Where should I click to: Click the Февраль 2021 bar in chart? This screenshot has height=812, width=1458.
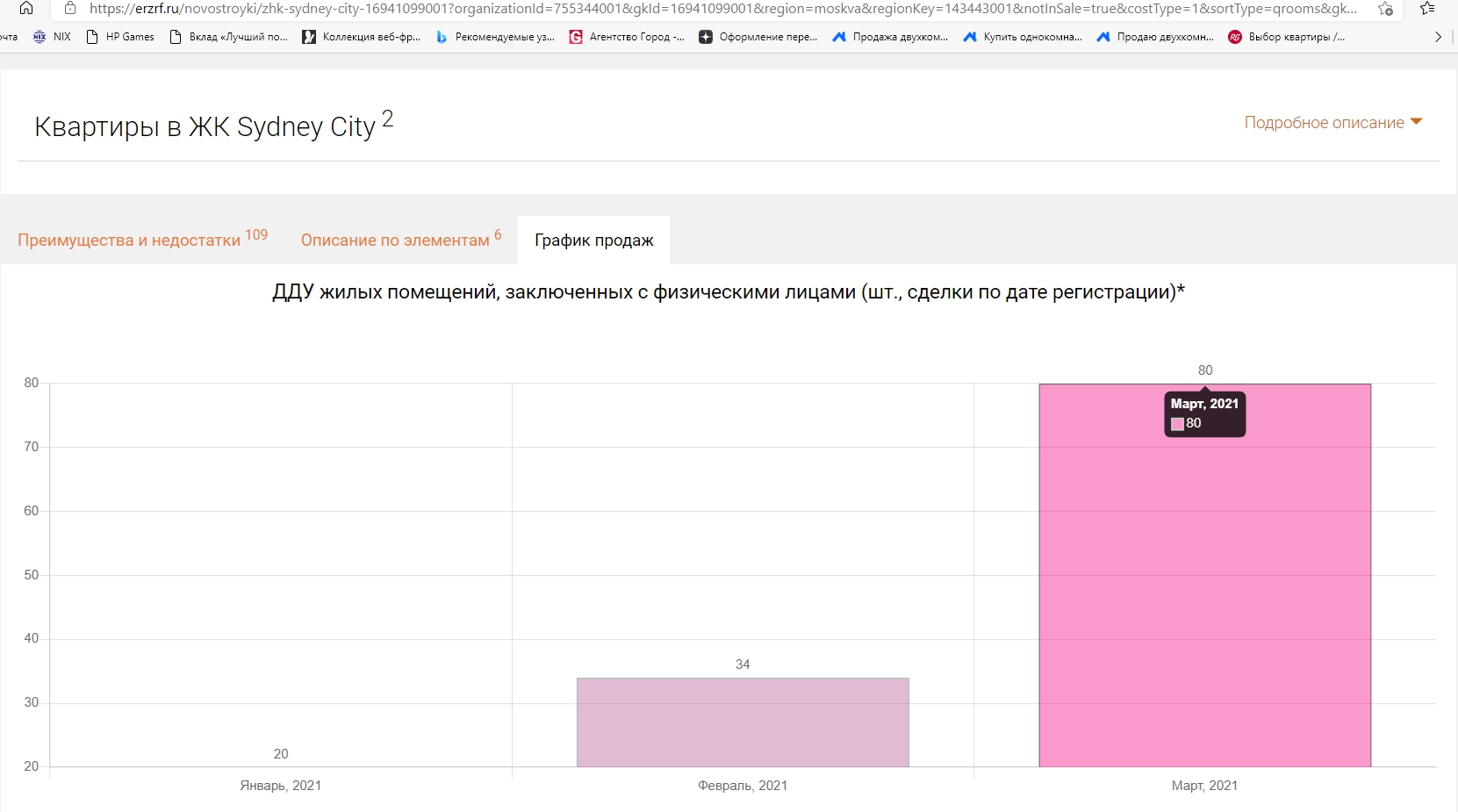click(743, 722)
